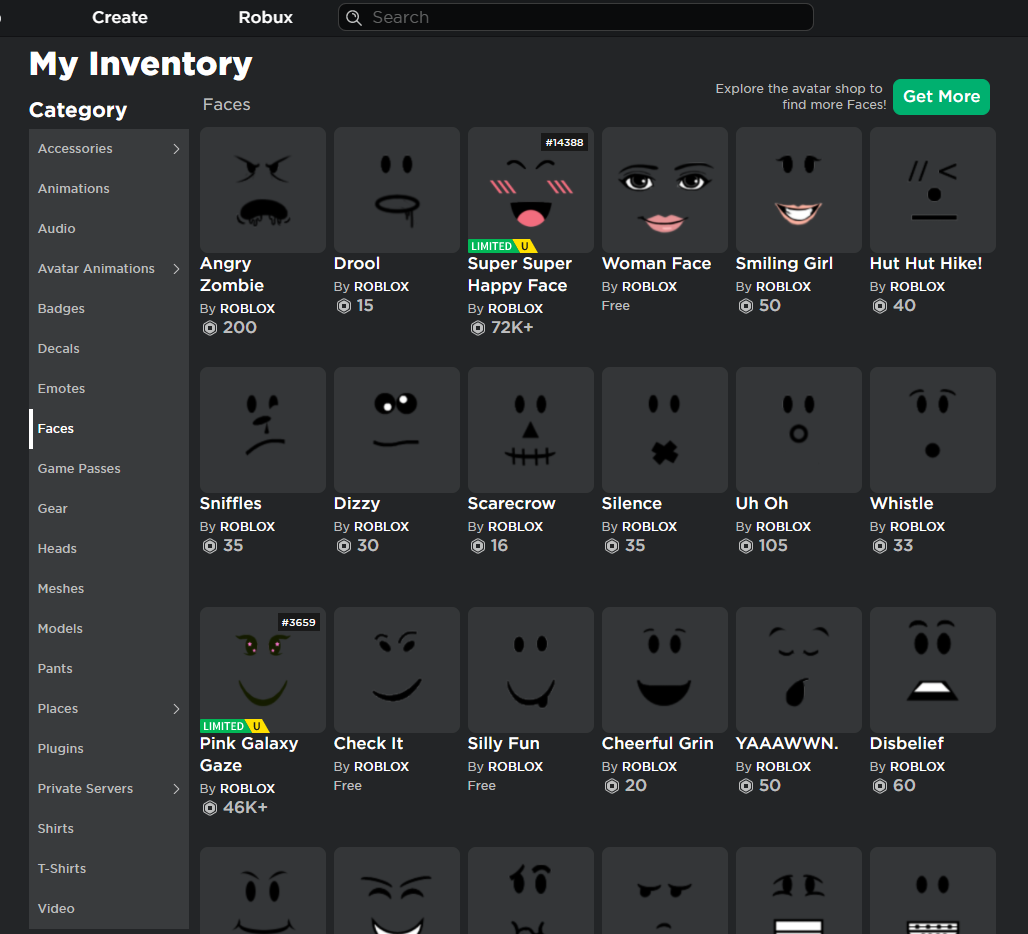This screenshot has width=1028, height=934.
Task: Click ROBLOX creator link under Whistle
Action: point(918,526)
